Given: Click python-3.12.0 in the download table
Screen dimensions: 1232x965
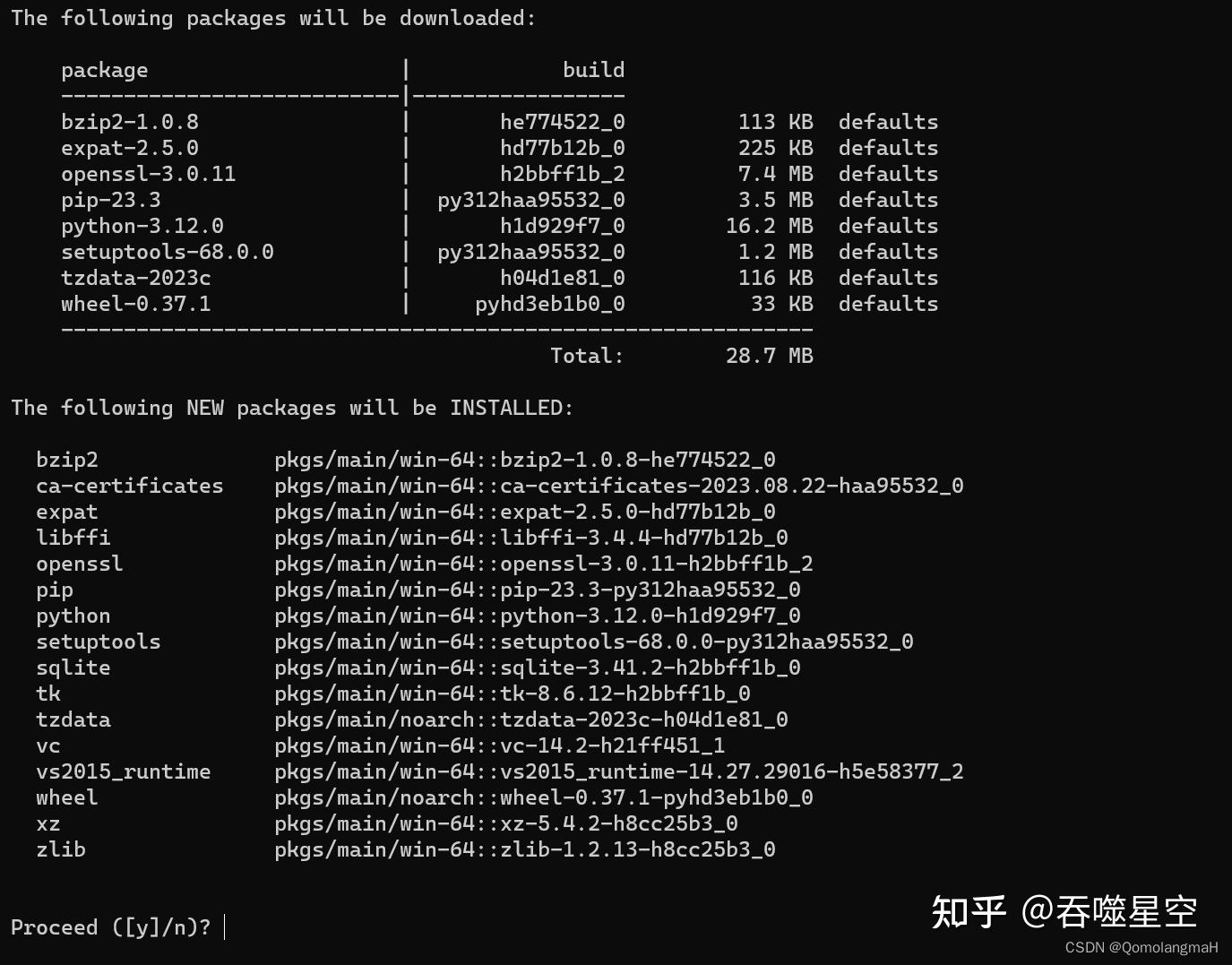Looking at the screenshot, I should click(x=142, y=226).
